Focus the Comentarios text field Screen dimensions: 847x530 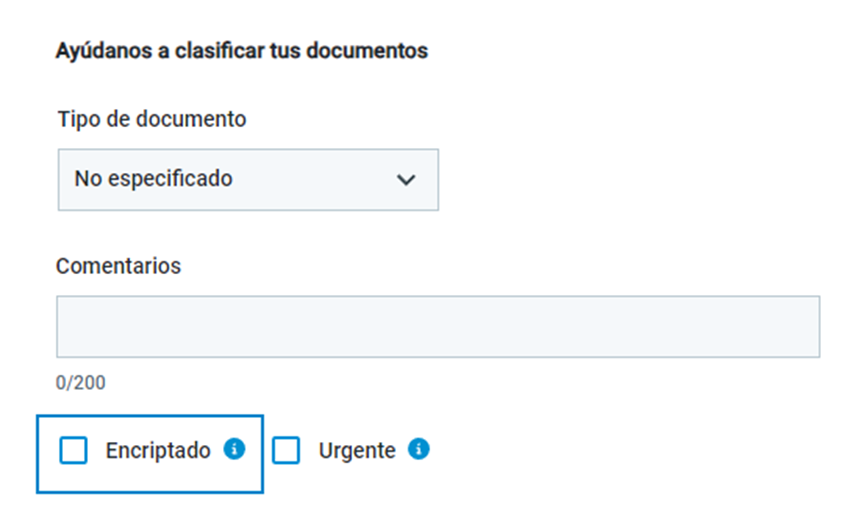[x=438, y=326]
